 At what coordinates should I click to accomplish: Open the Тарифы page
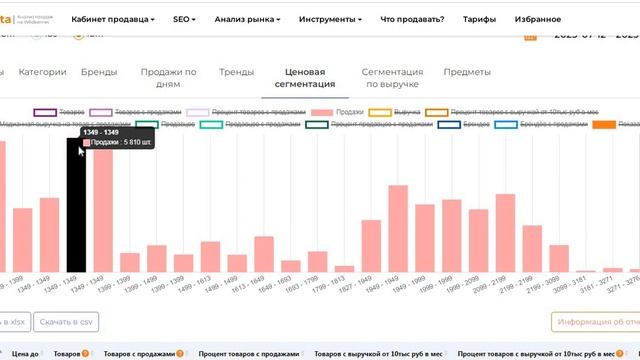coord(479,19)
